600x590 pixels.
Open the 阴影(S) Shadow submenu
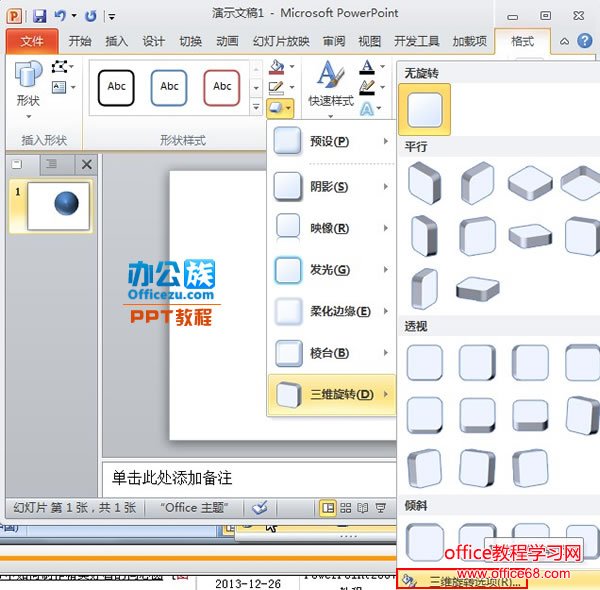click(x=331, y=187)
